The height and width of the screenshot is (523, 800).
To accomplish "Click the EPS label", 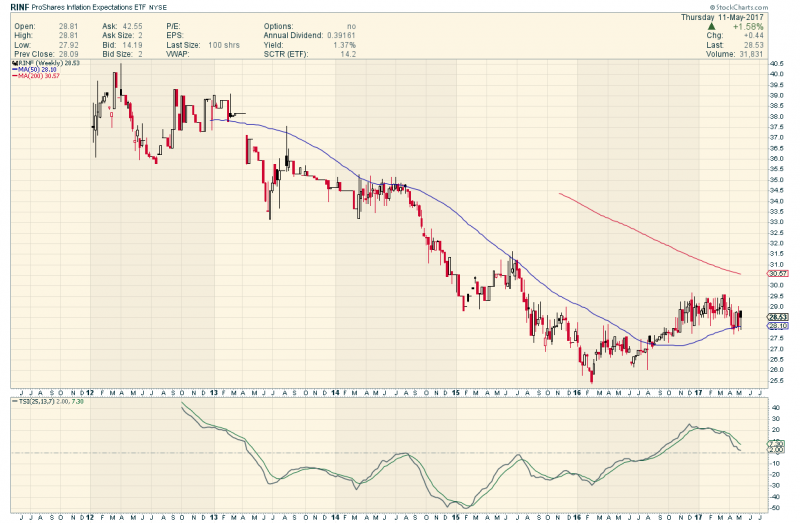I will [174, 35].
